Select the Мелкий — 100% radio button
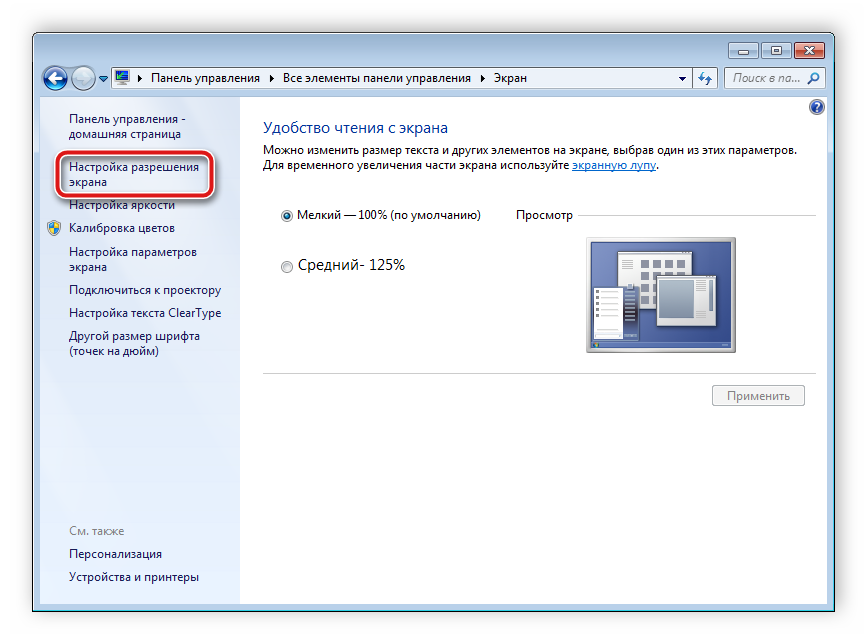This screenshot has height=644, width=867. (287, 215)
